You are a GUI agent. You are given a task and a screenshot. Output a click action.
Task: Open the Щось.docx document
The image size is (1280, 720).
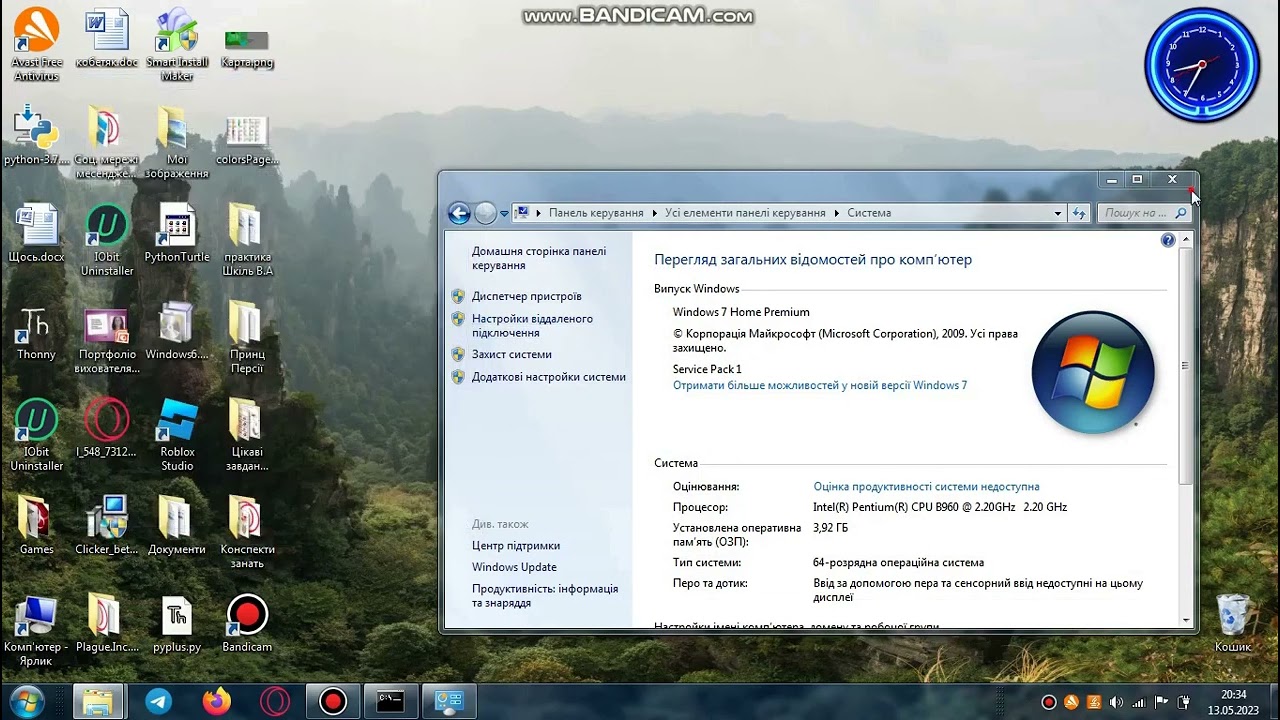click(x=36, y=233)
